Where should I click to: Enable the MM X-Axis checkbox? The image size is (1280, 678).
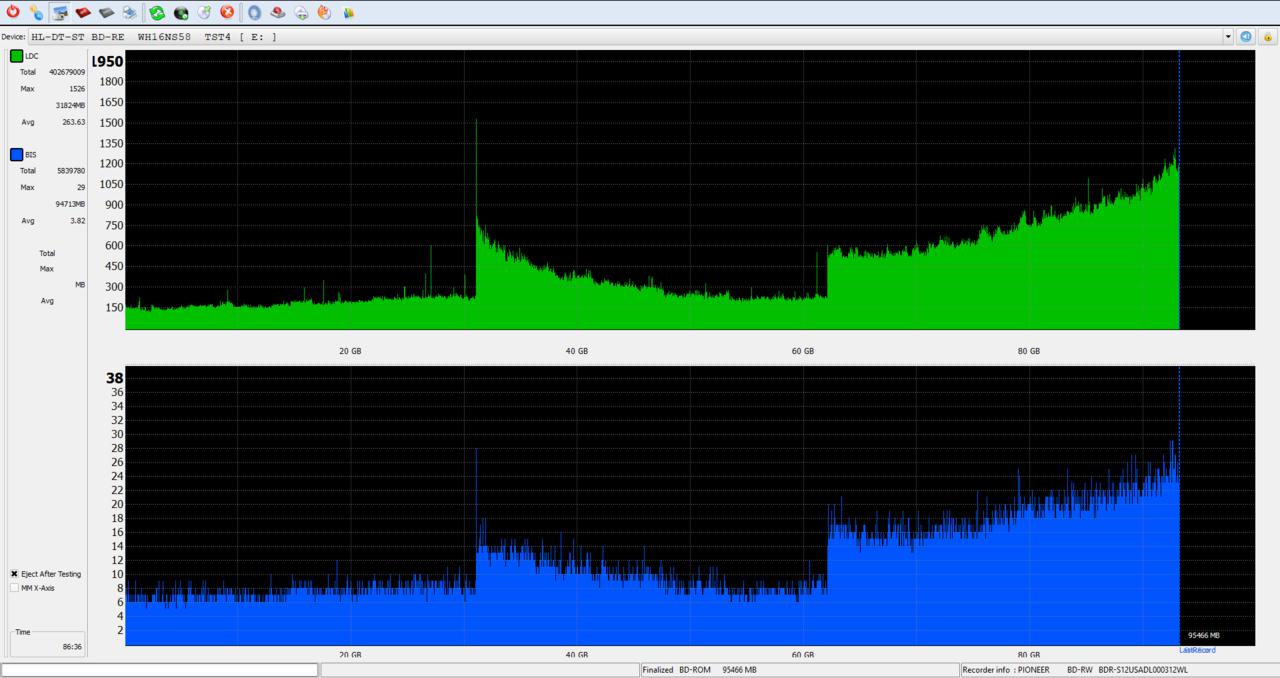click(14, 588)
